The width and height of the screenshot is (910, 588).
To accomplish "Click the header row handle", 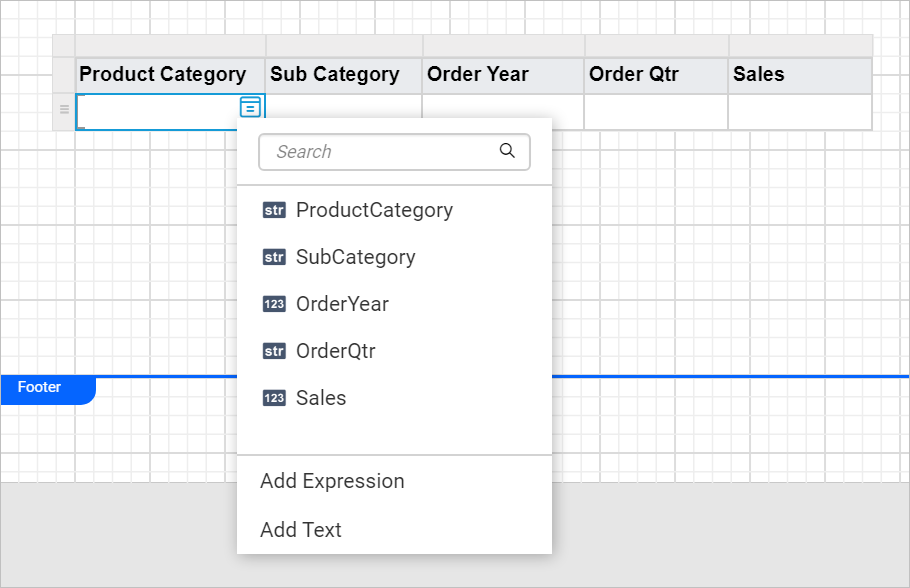I will click(x=64, y=75).
